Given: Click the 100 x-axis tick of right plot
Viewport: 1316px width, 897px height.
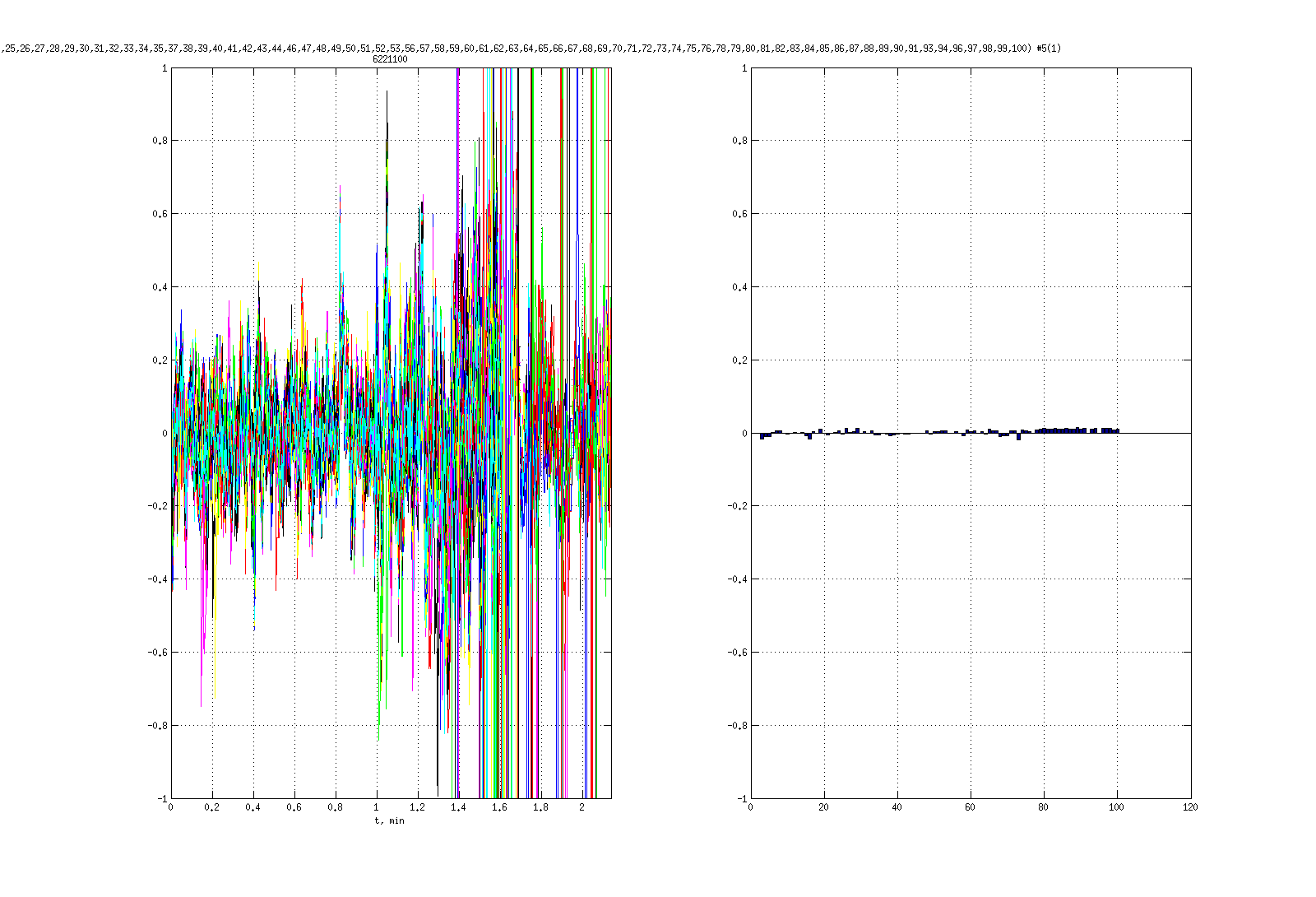Looking at the screenshot, I should [x=1116, y=807].
